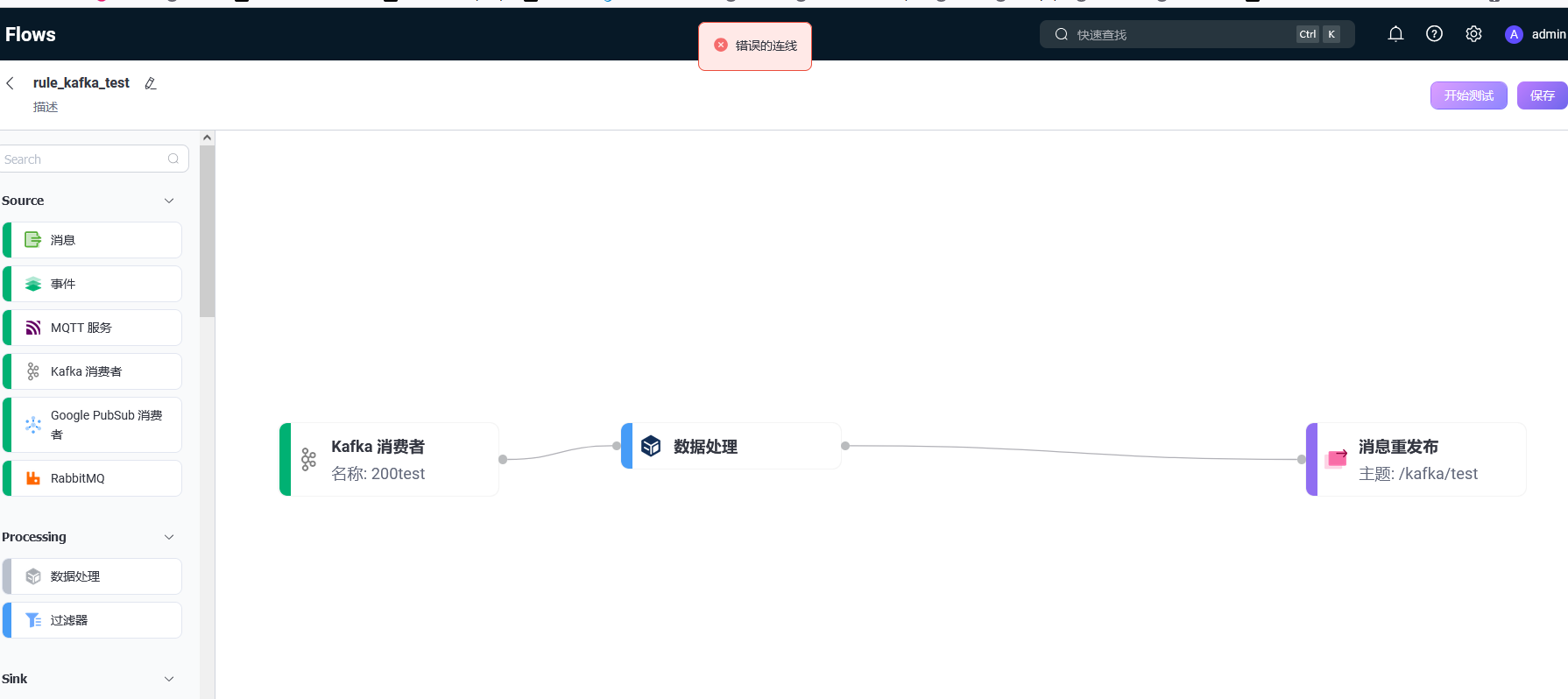Click the error icon in 错误的连线 toast

[721, 45]
